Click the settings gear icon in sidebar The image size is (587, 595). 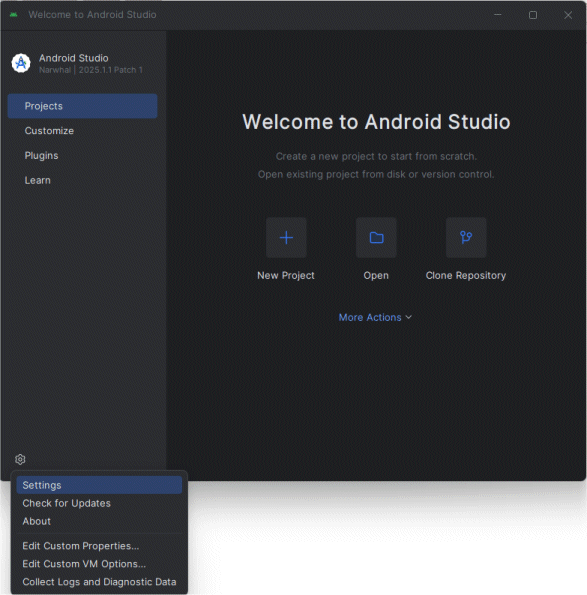(x=20, y=460)
